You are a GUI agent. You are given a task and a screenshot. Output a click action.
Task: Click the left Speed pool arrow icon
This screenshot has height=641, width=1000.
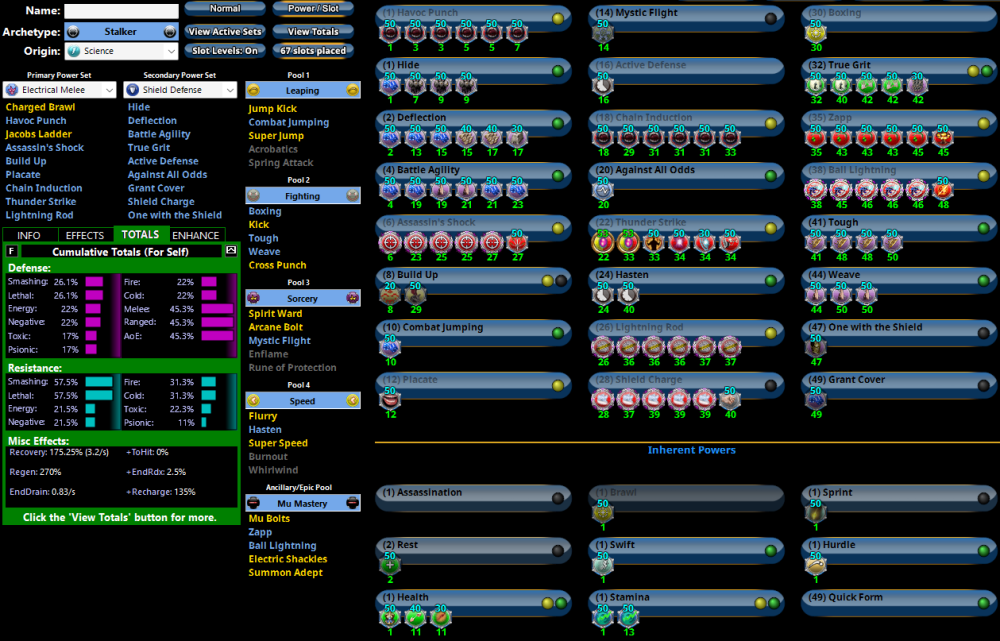pyautogui.click(x=254, y=401)
